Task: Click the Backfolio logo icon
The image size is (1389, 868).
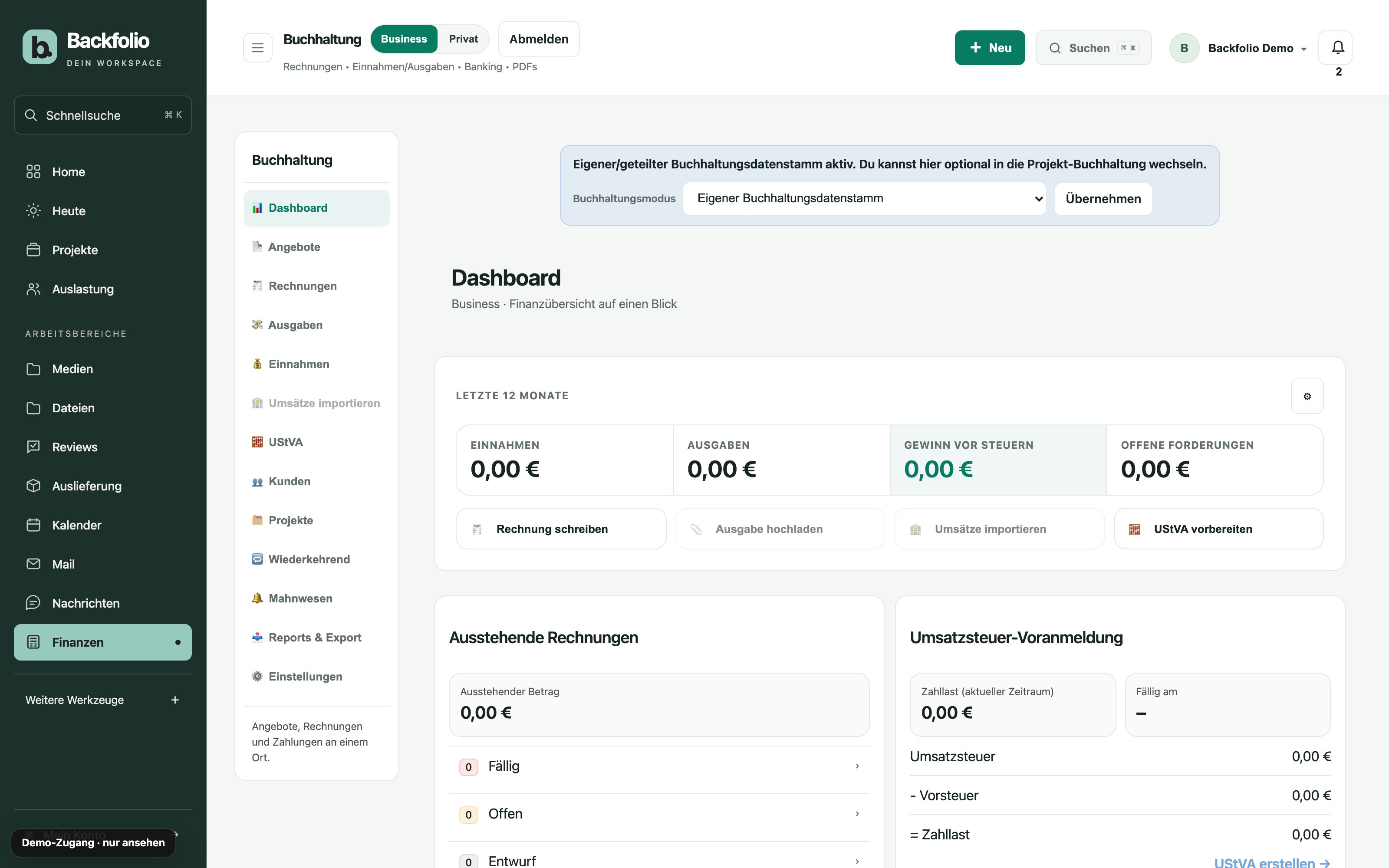Action: (39, 47)
